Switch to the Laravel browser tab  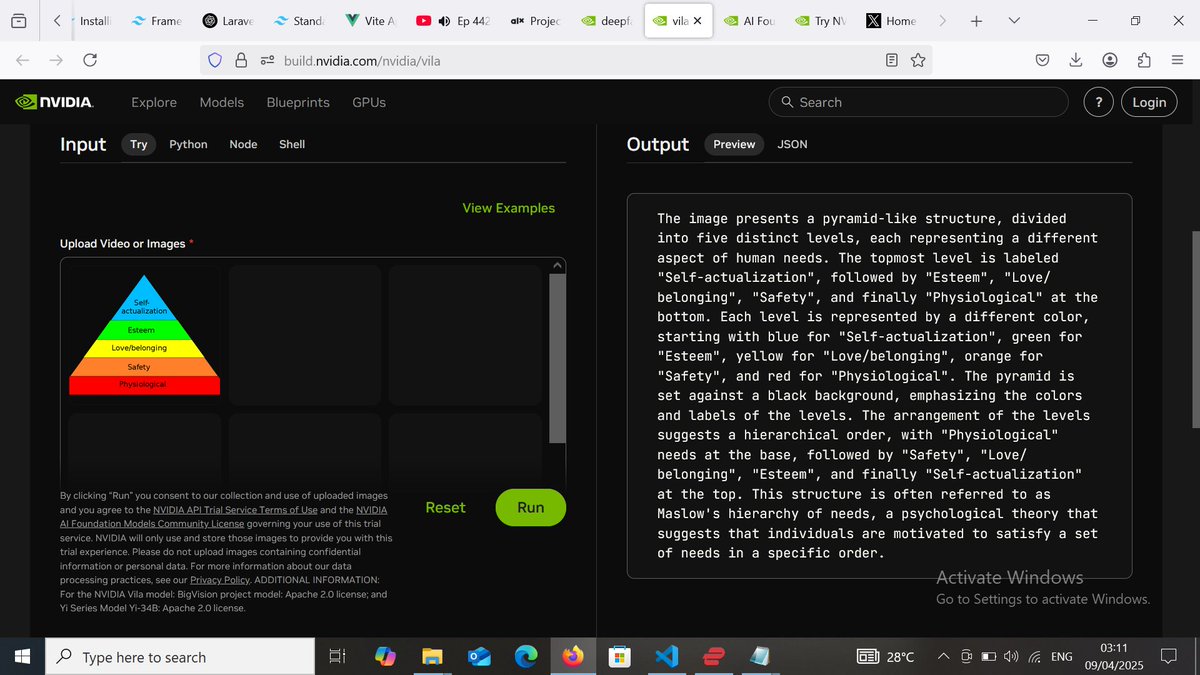229,20
